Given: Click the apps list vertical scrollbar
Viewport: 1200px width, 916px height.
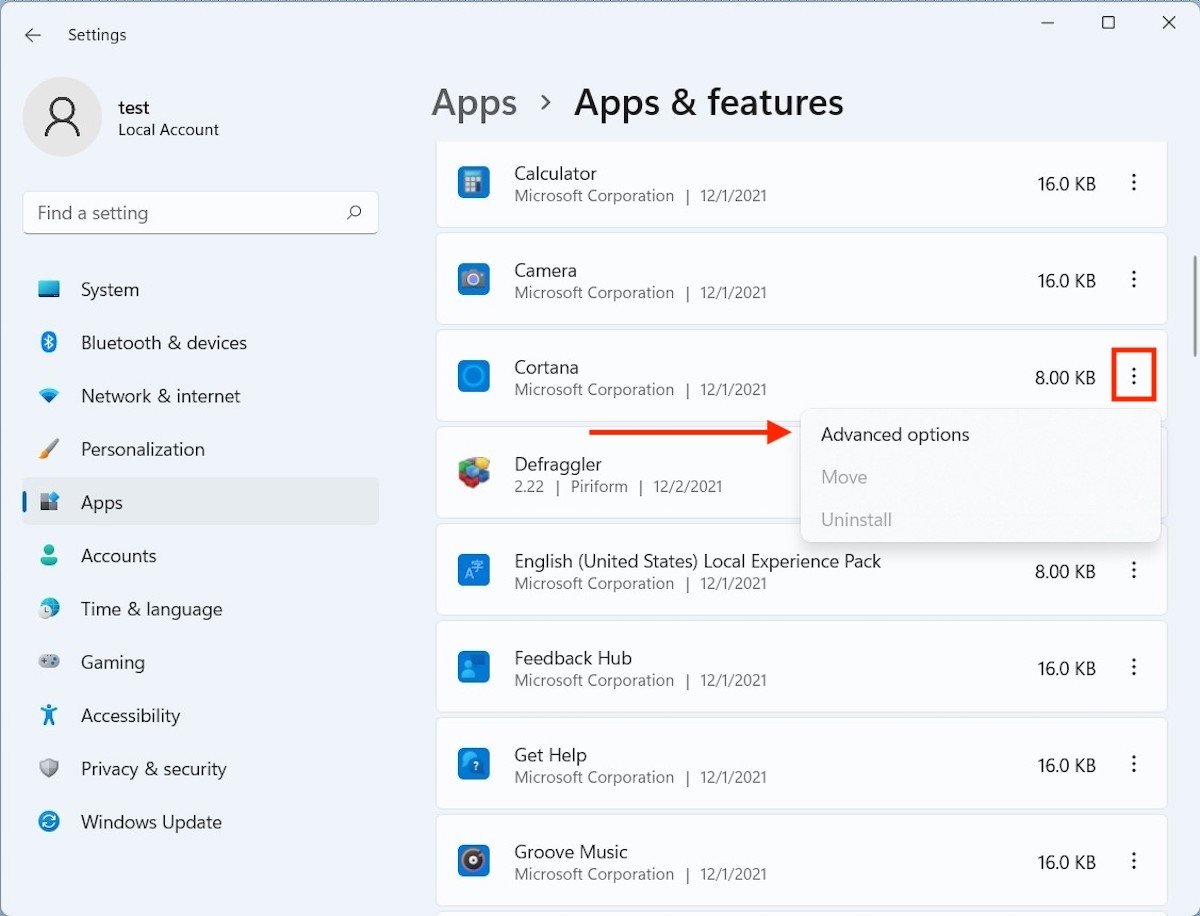Looking at the screenshot, I should click(x=1194, y=306).
